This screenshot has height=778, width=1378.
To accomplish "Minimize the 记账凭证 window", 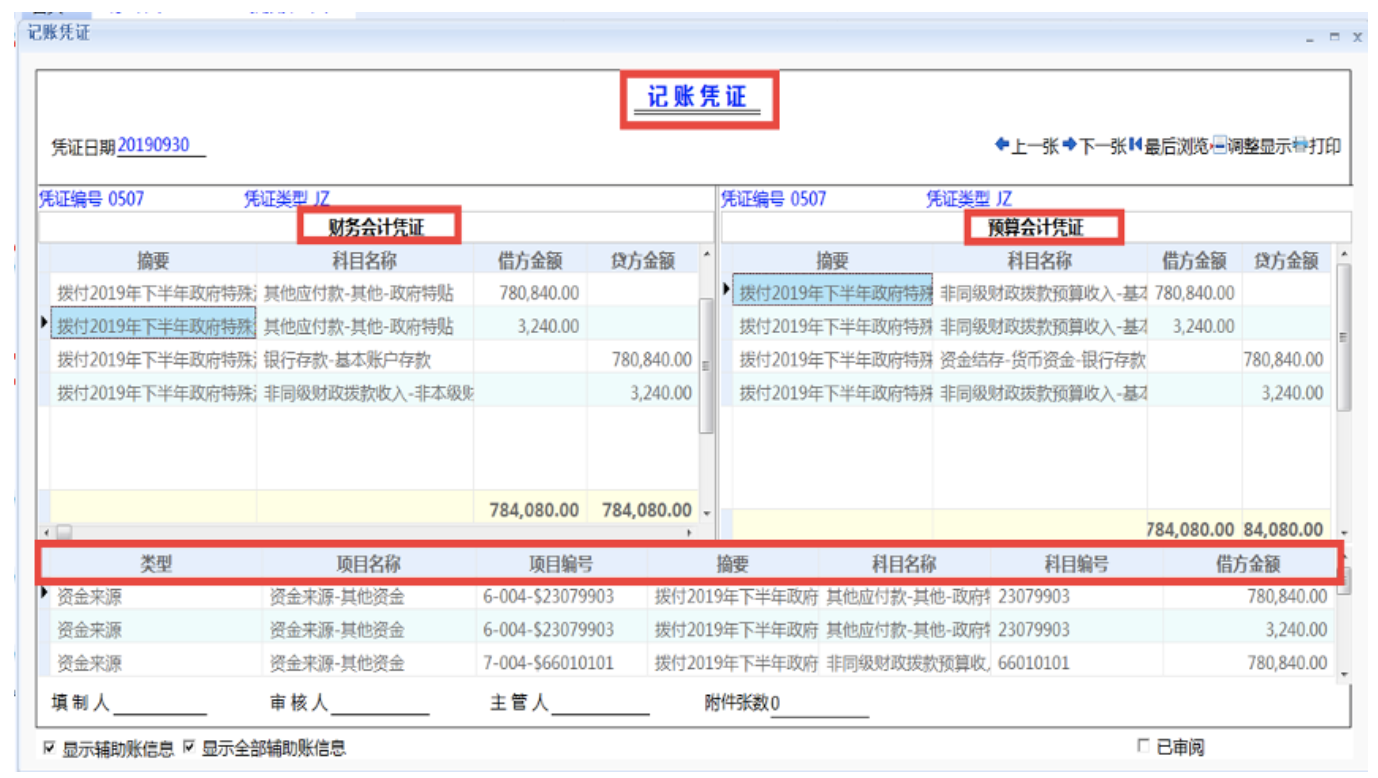I will pos(1311,37).
